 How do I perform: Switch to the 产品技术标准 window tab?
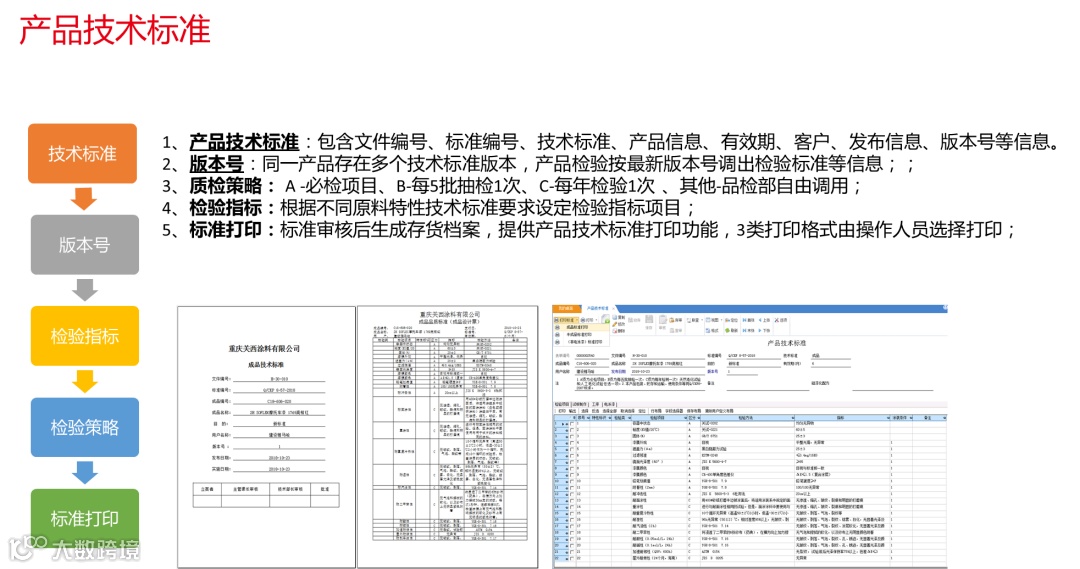coord(597,308)
